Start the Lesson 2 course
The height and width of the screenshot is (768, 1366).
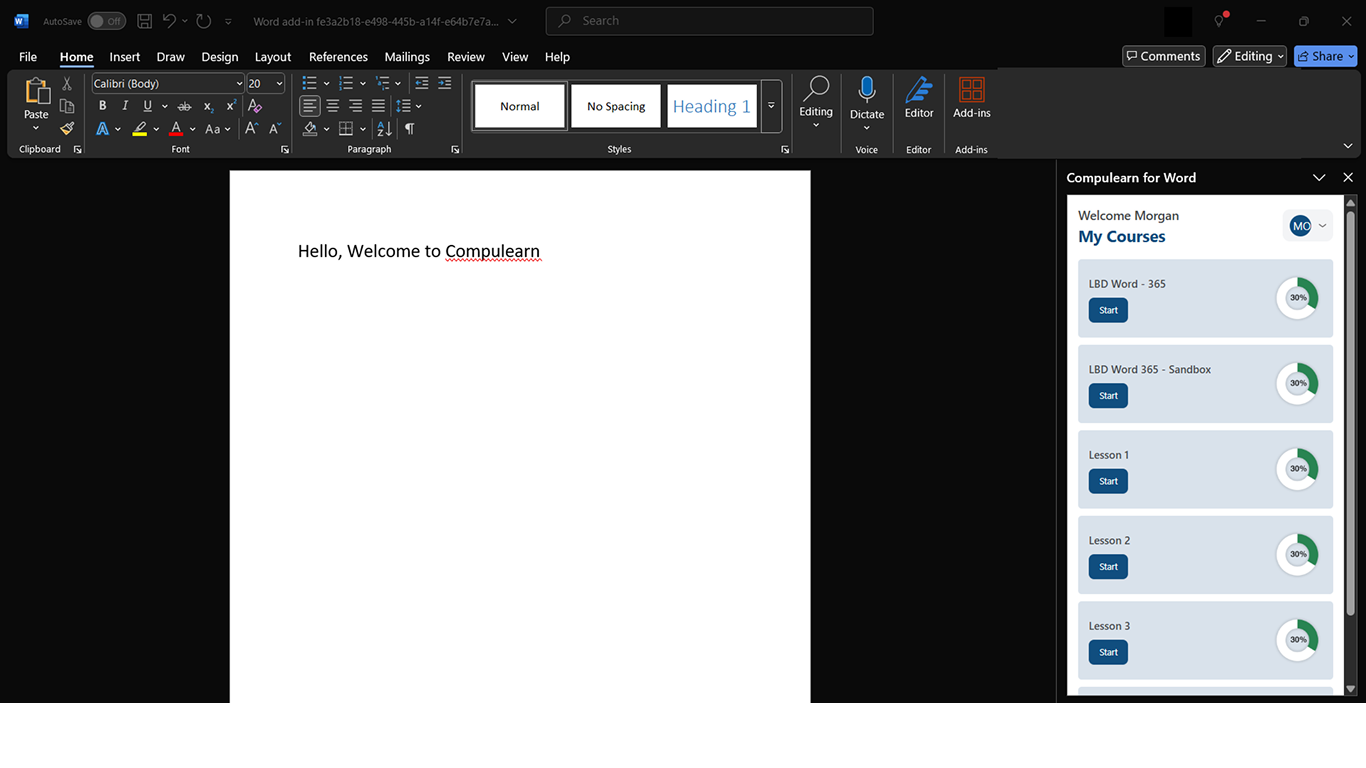coord(1108,567)
